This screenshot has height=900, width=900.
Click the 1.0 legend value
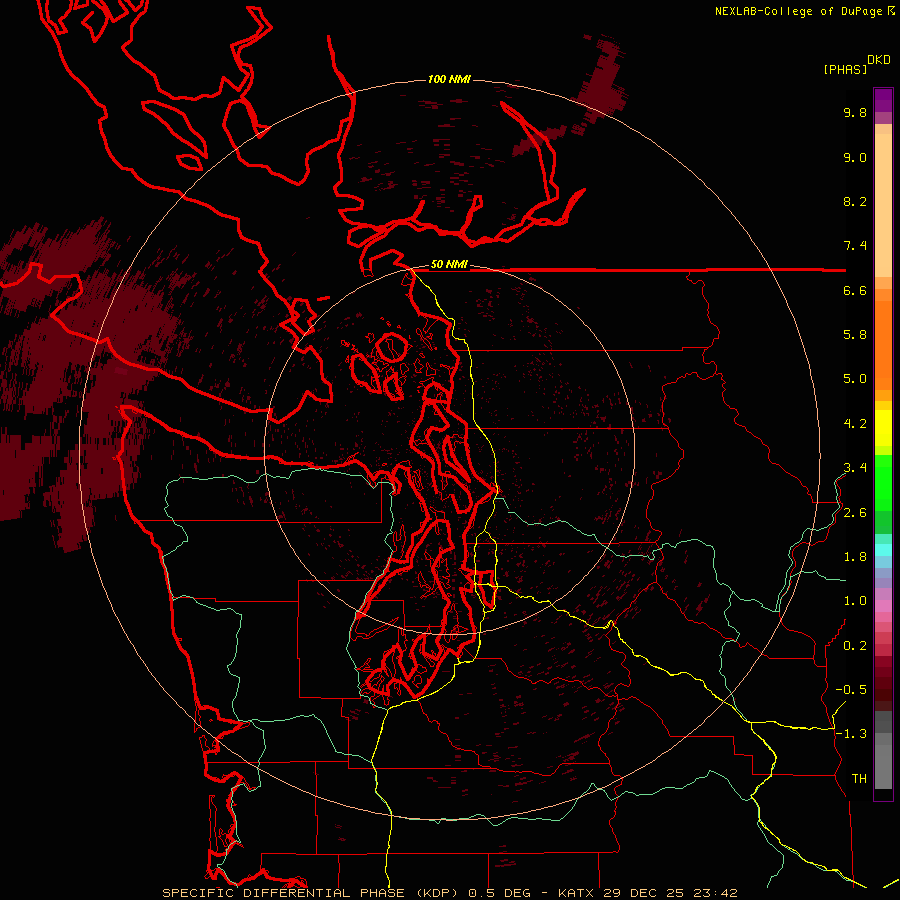tap(855, 601)
